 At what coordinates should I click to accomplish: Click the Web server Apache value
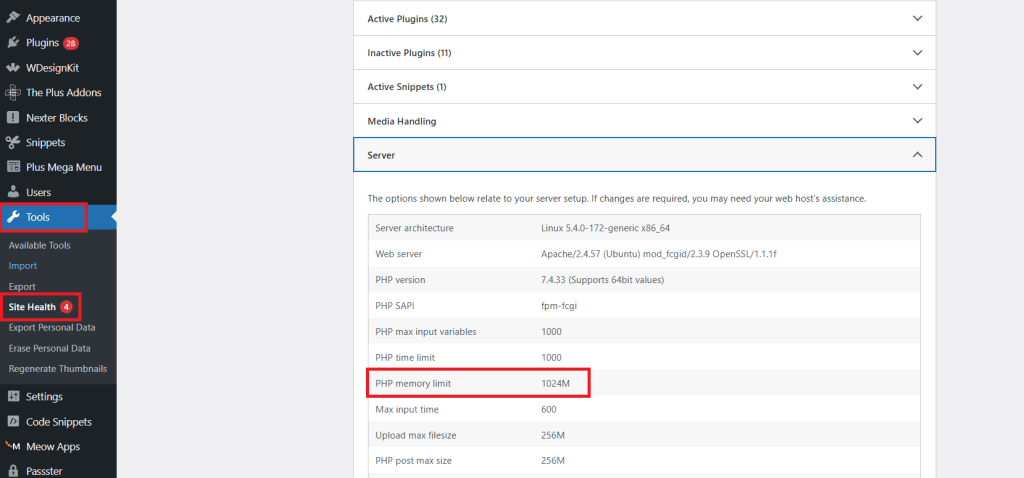coord(658,253)
